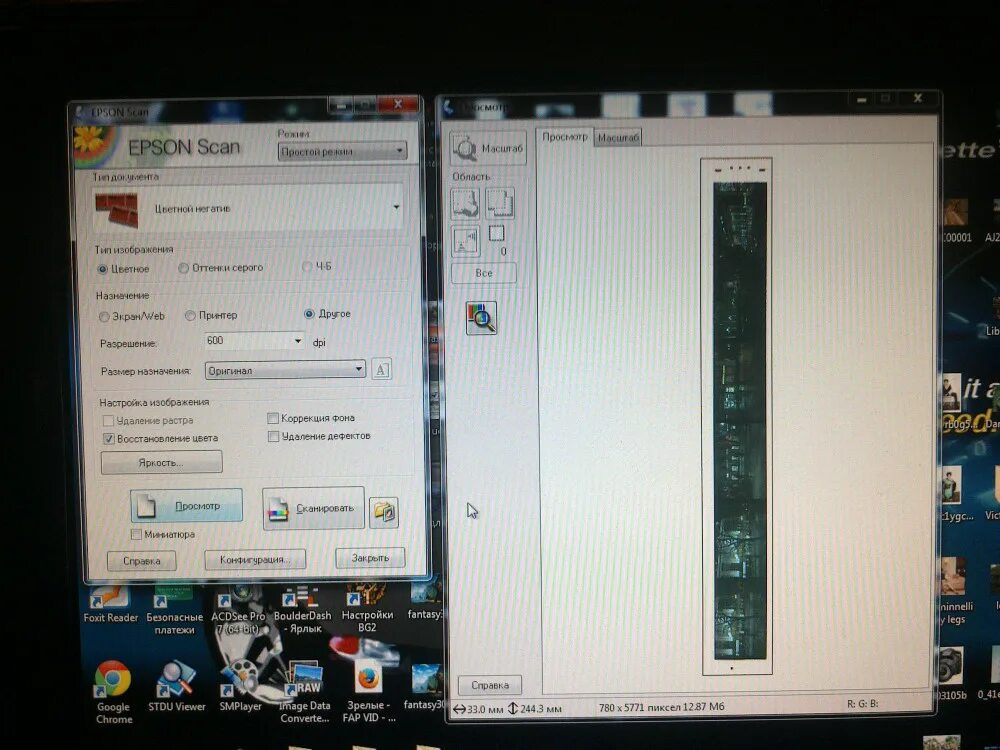
Task: Click Справка in the preview window
Action: click(490, 685)
